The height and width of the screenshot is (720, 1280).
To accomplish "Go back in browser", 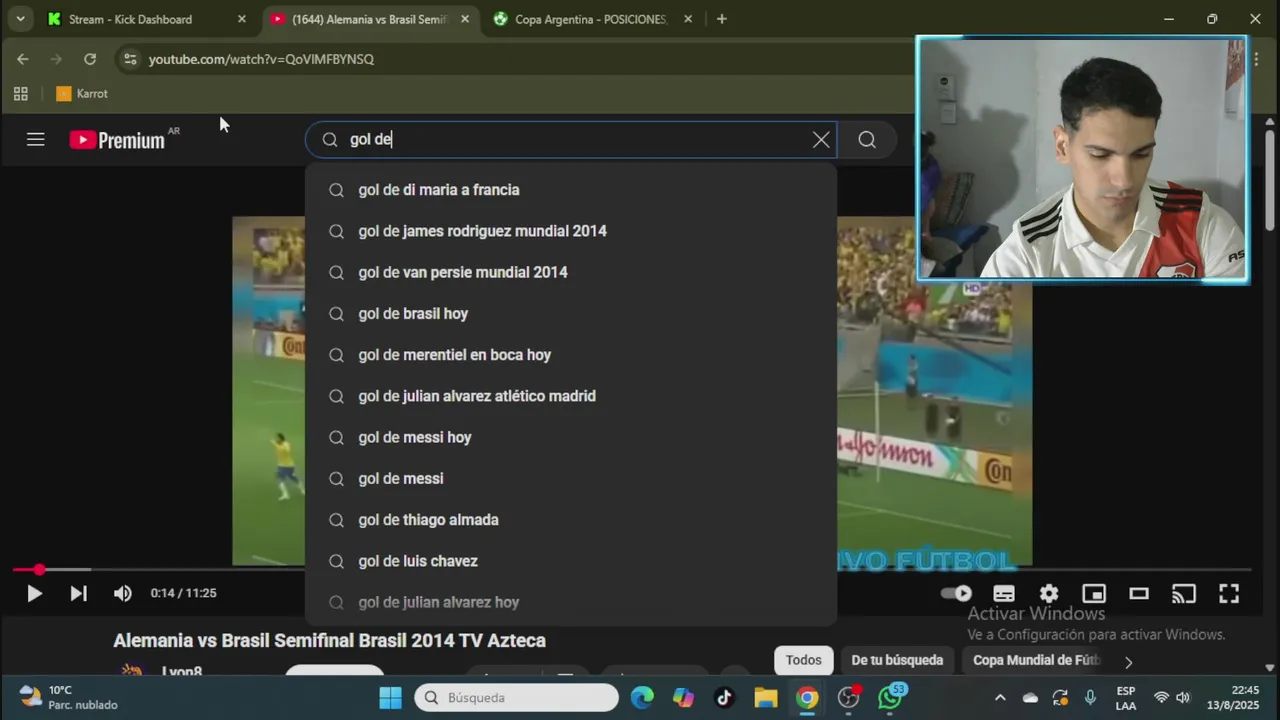I will pyautogui.click(x=22, y=59).
